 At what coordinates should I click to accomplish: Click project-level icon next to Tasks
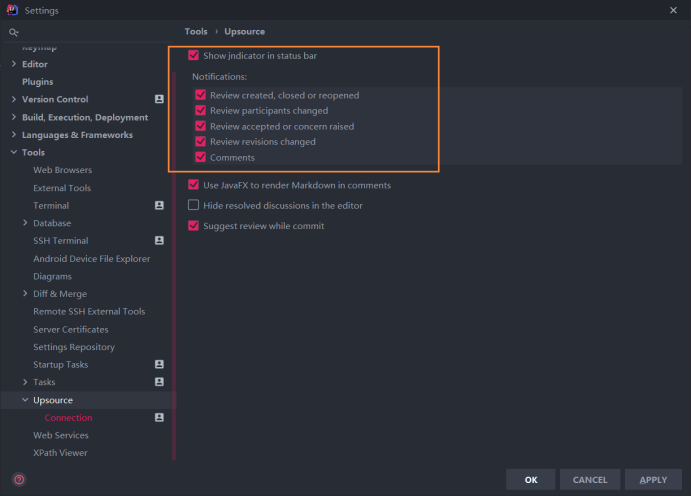(x=159, y=382)
